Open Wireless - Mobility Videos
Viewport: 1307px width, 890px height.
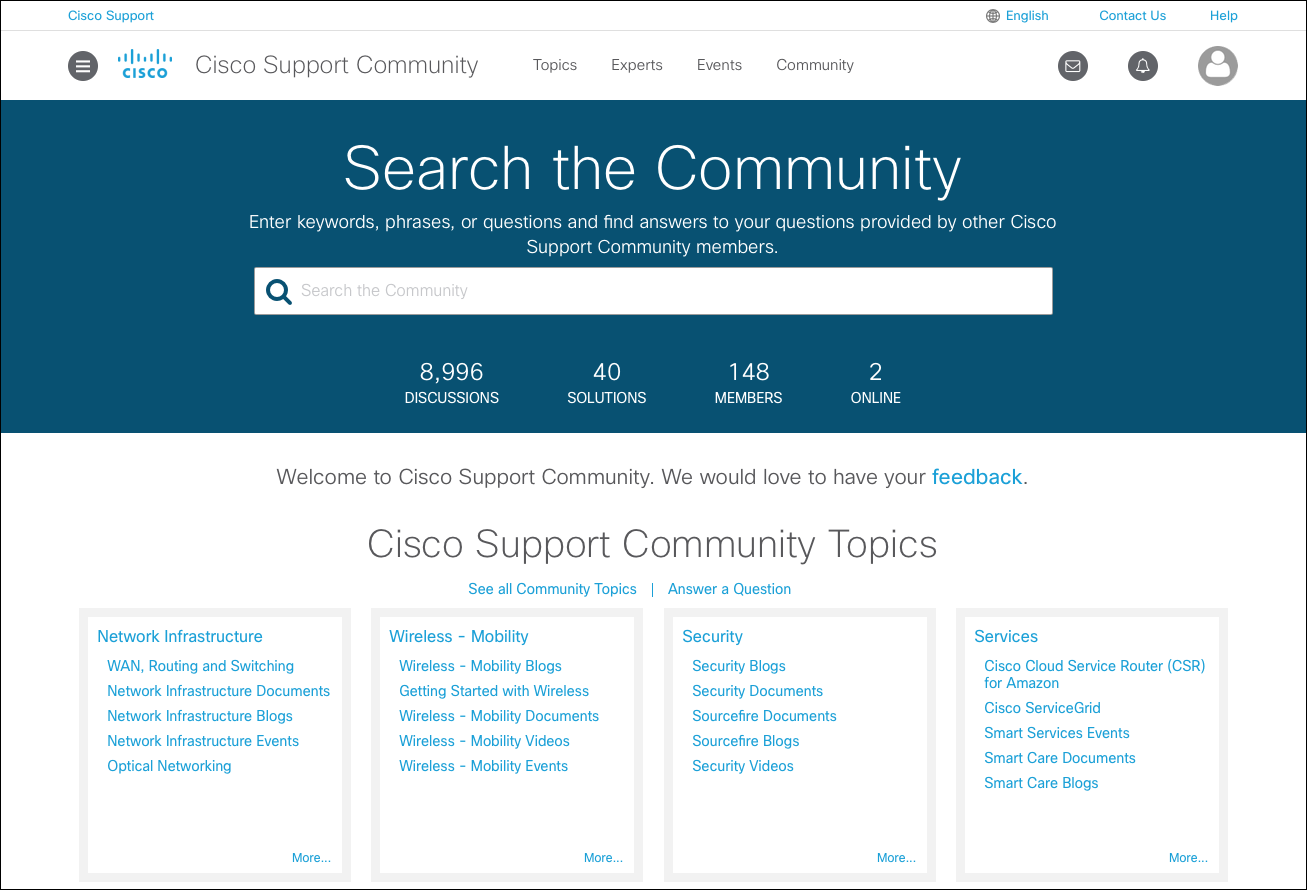pos(484,741)
